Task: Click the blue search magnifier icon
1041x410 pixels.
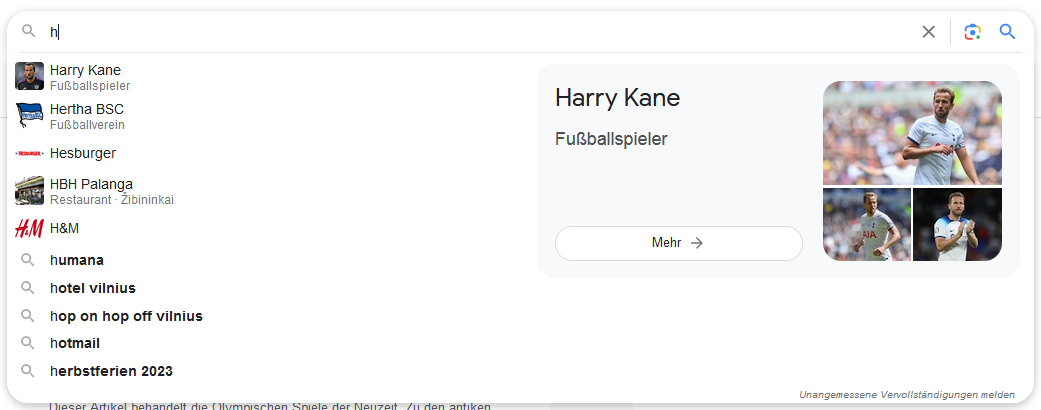Action: coord(1007,32)
